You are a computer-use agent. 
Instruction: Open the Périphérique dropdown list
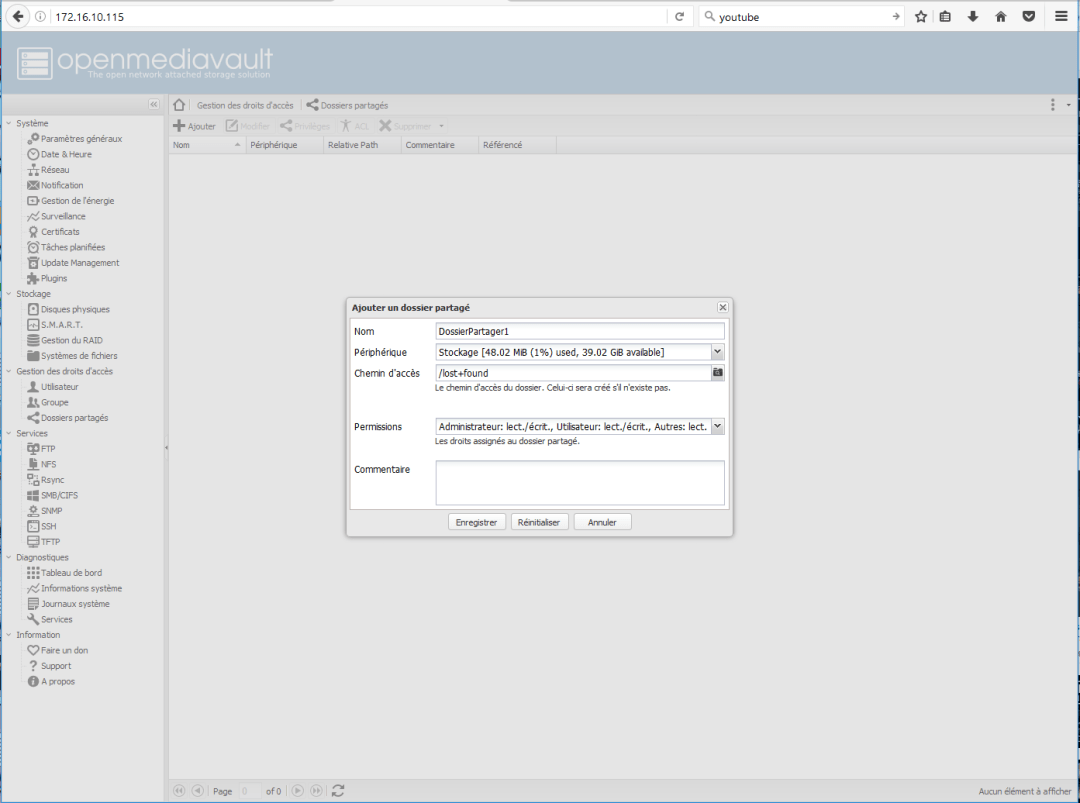click(717, 352)
